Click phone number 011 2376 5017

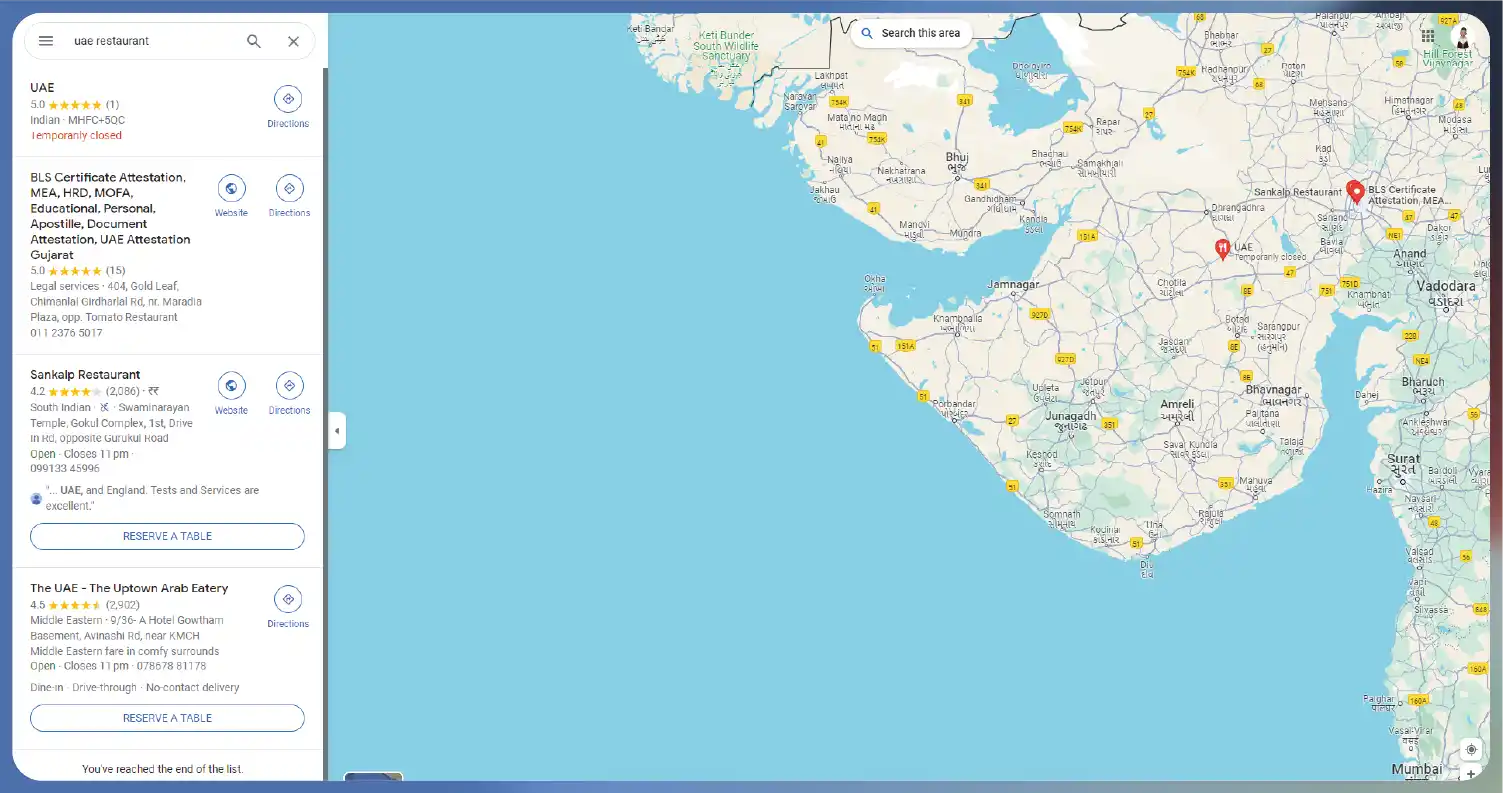(x=66, y=333)
